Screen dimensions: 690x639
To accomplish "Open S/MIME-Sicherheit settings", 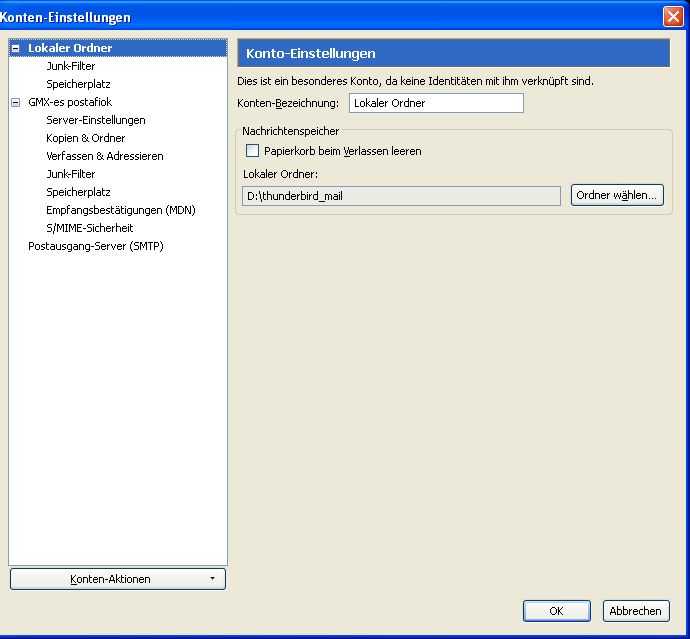I will tap(89, 228).
